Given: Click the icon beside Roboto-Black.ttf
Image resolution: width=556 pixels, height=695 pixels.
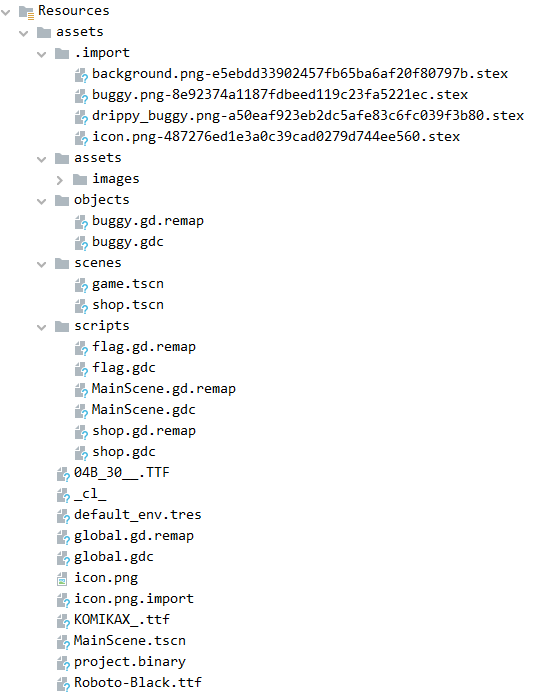Looking at the screenshot, I should click(x=63, y=683).
